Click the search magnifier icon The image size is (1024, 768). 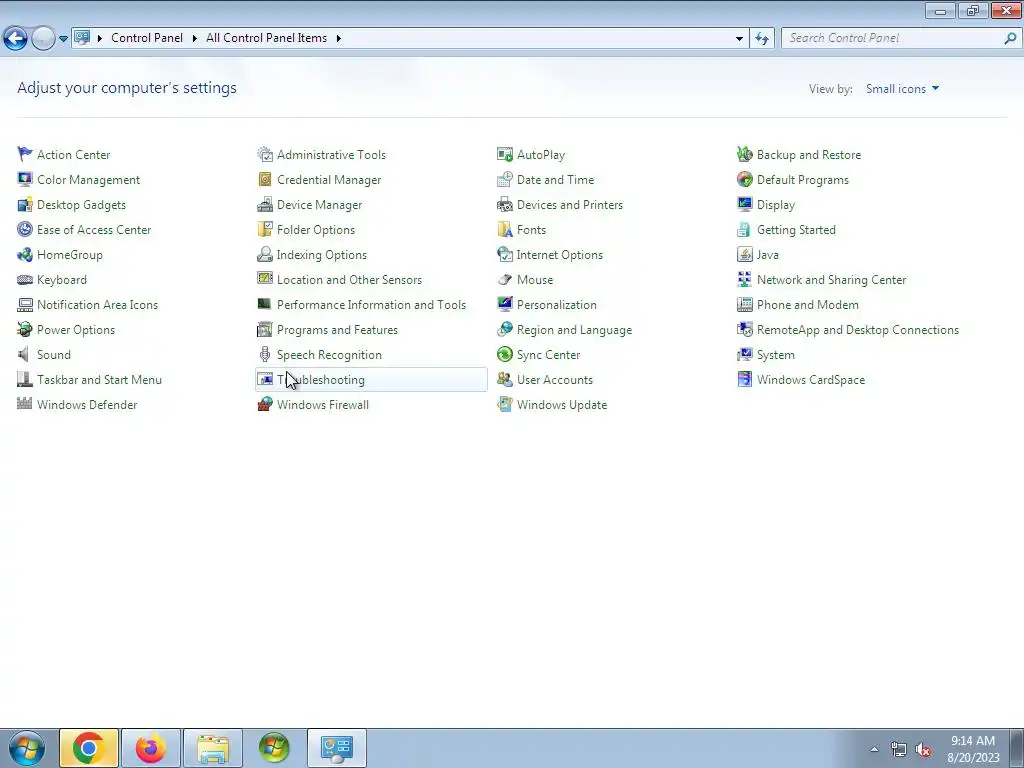[1010, 39]
